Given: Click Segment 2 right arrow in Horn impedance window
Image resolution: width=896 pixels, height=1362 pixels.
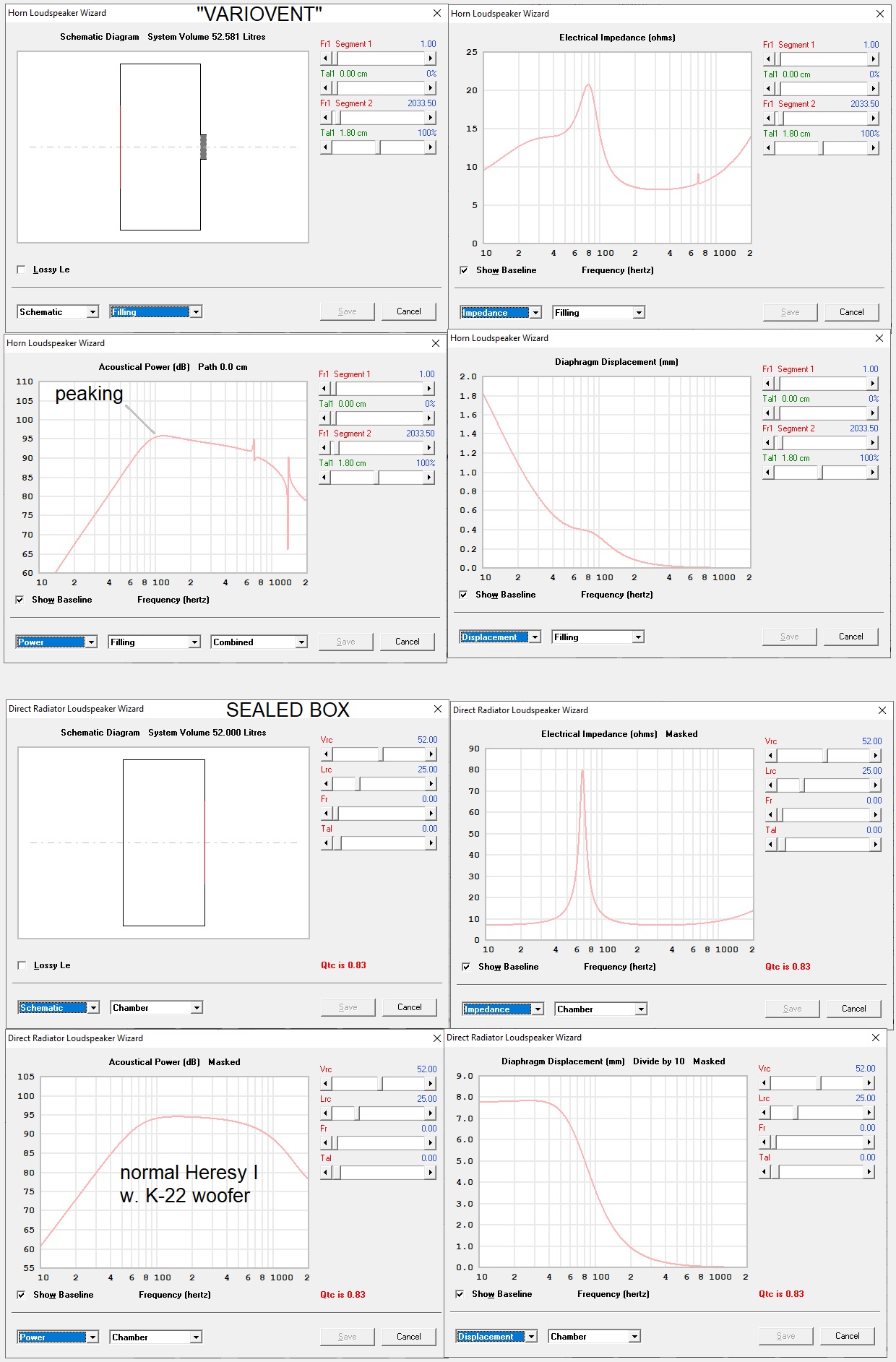Looking at the screenshot, I should [x=874, y=118].
